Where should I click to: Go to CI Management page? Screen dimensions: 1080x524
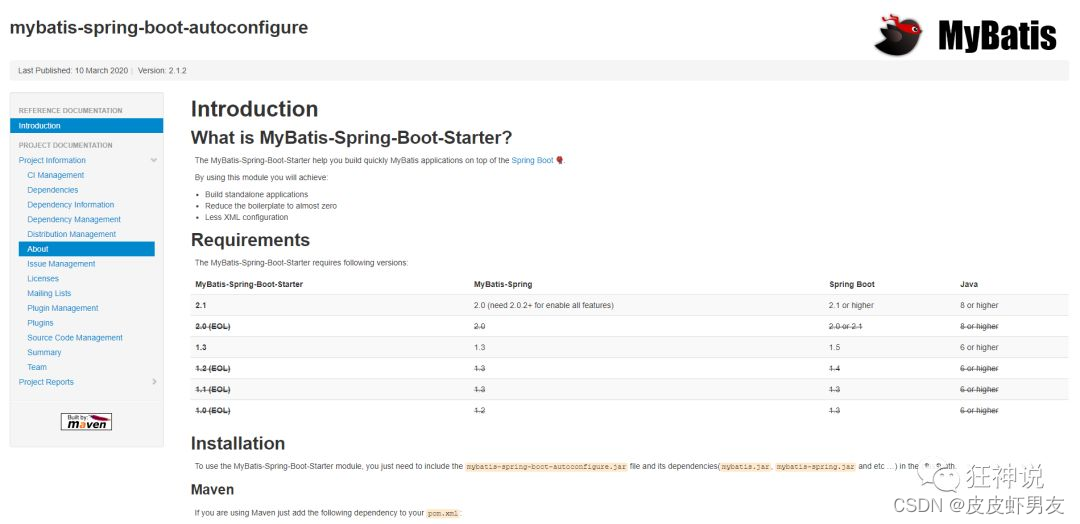(56, 175)
